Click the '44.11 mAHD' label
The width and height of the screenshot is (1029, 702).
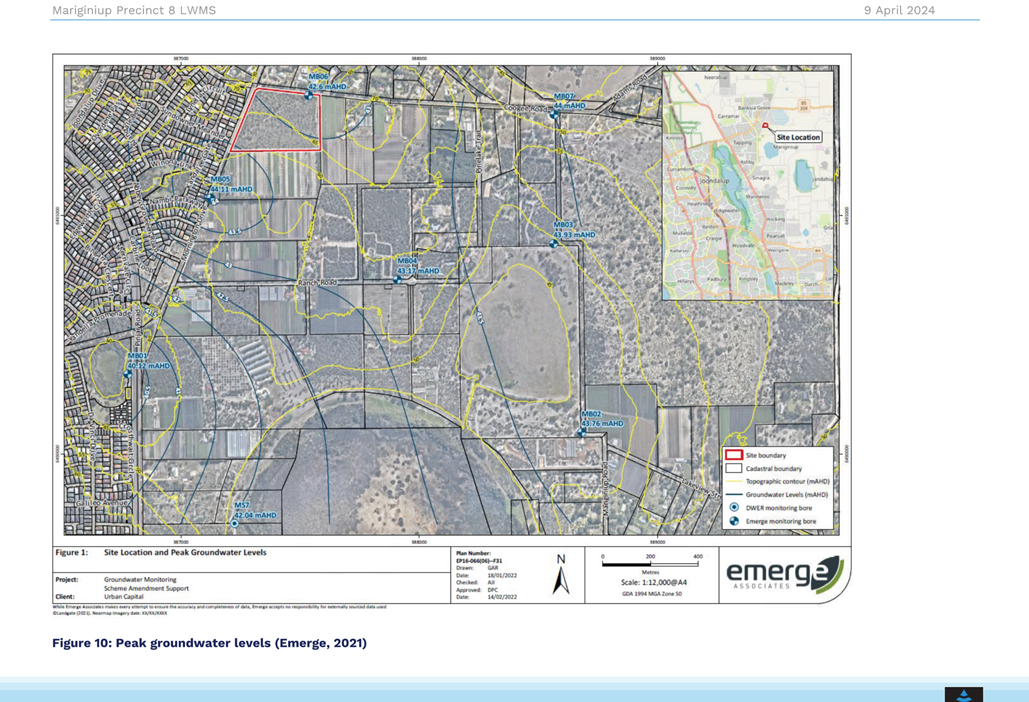coord(231,189)
